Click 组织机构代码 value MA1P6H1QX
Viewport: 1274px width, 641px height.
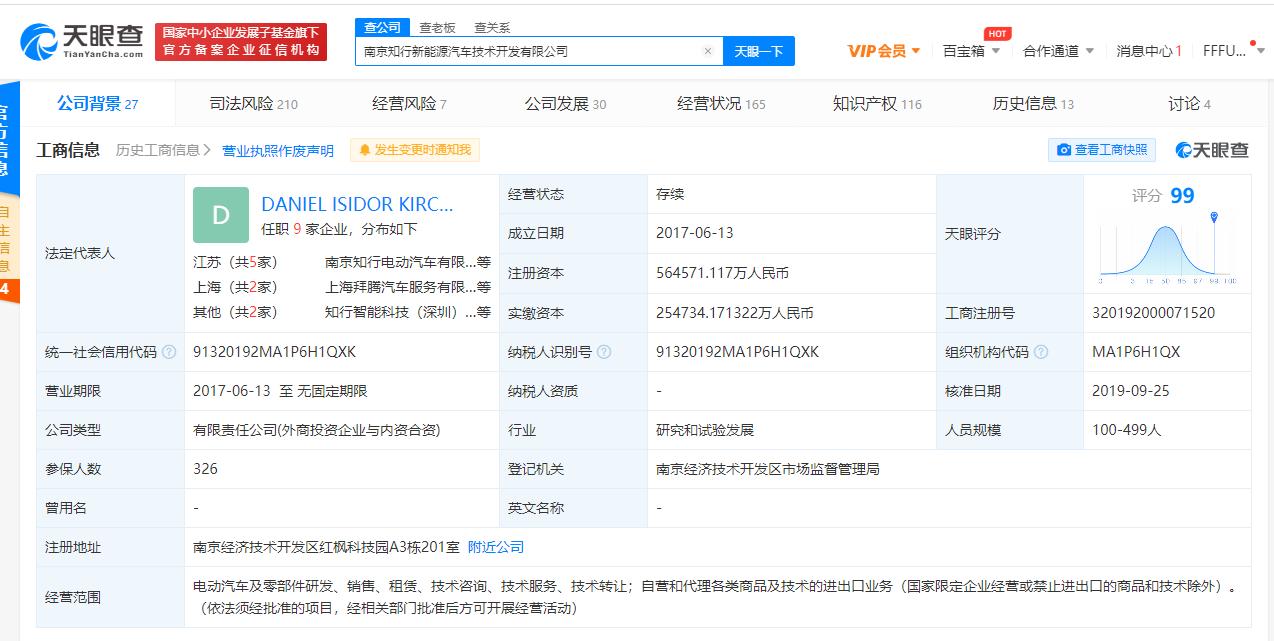point(1136,352)
